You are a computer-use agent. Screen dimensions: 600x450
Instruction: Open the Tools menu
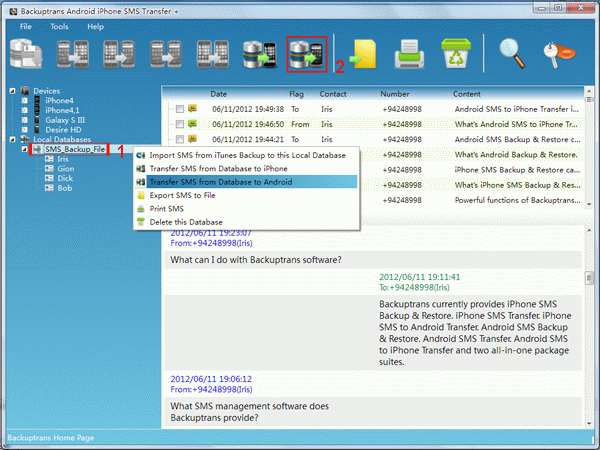point(59,26)
